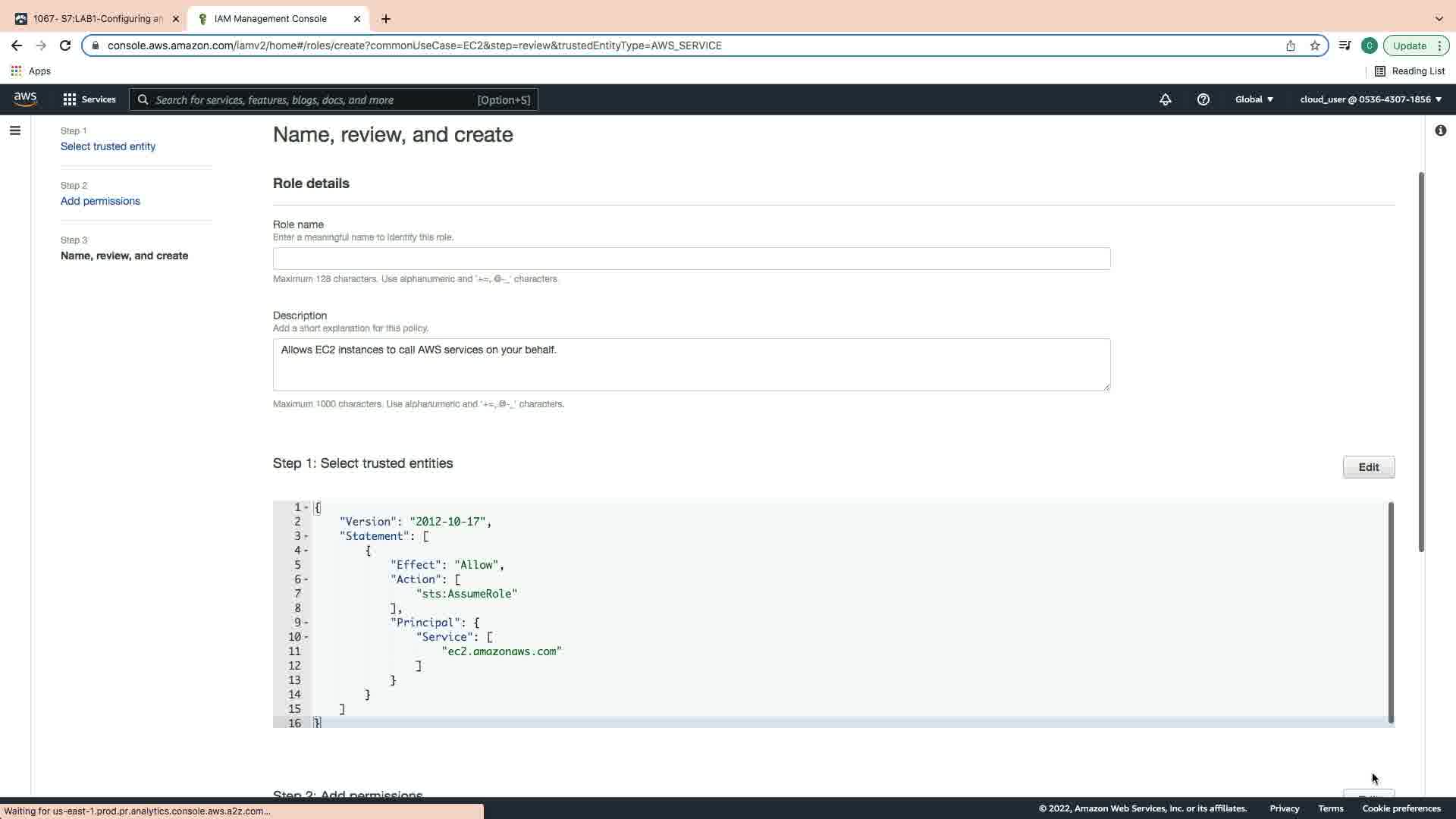
Task: Open the info panel icon
Action: click(1440, 130)
